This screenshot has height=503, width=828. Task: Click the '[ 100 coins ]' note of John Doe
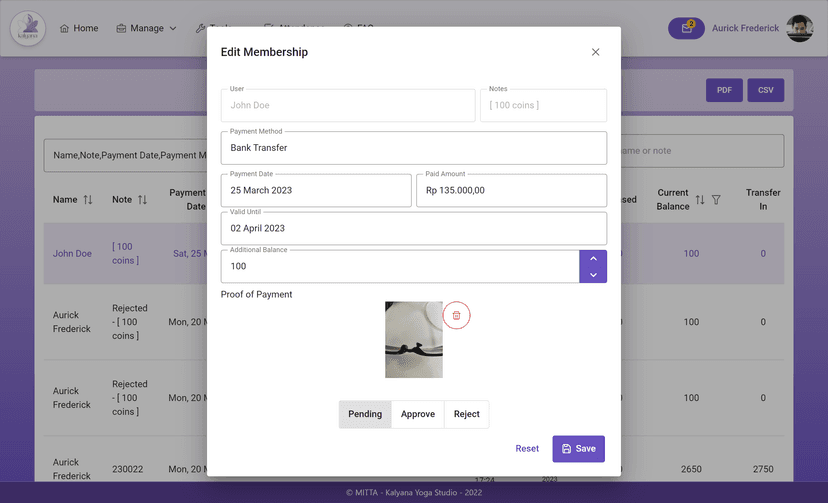coord(126,253)
